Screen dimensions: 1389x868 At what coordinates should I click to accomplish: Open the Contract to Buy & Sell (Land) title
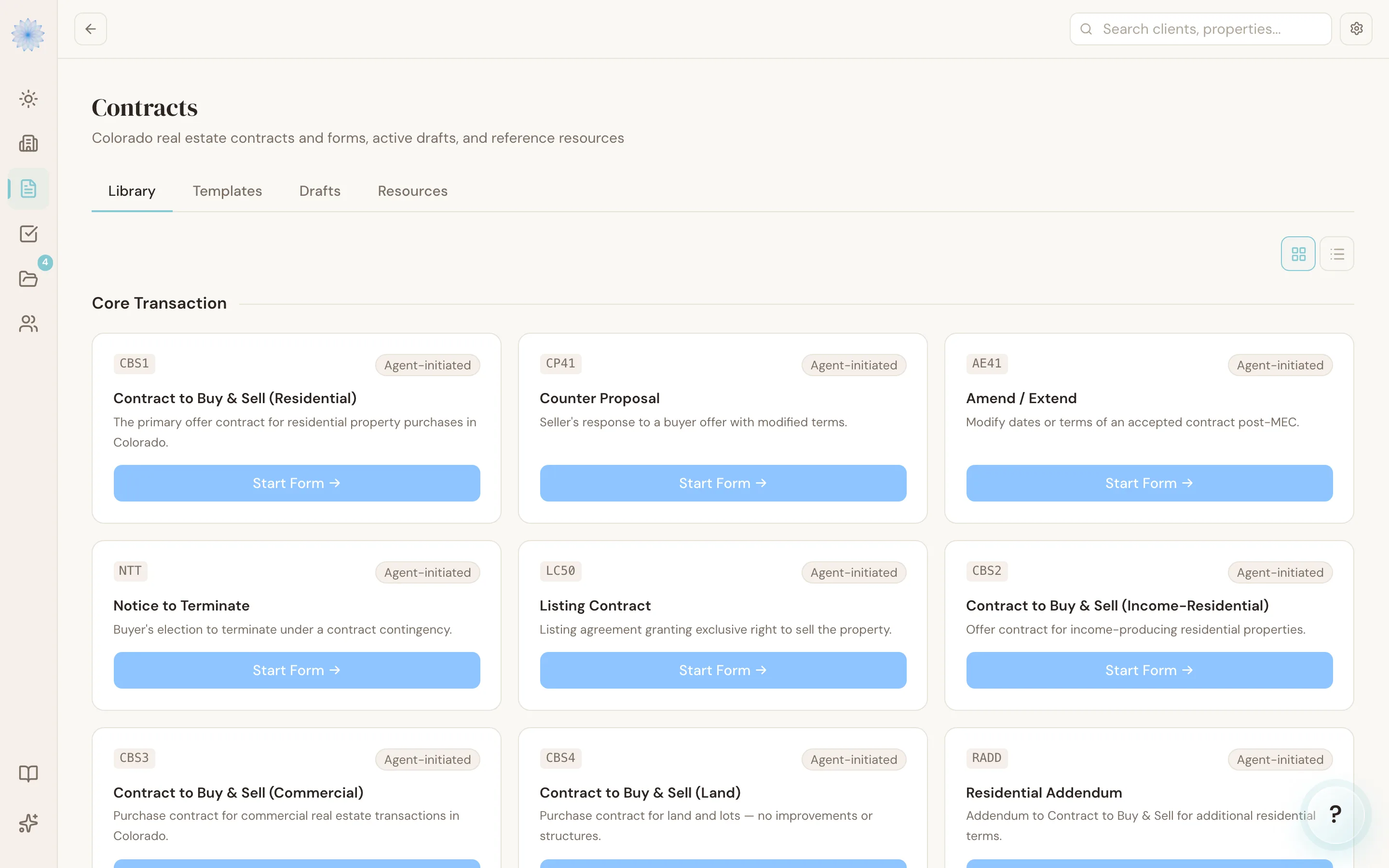640,793
